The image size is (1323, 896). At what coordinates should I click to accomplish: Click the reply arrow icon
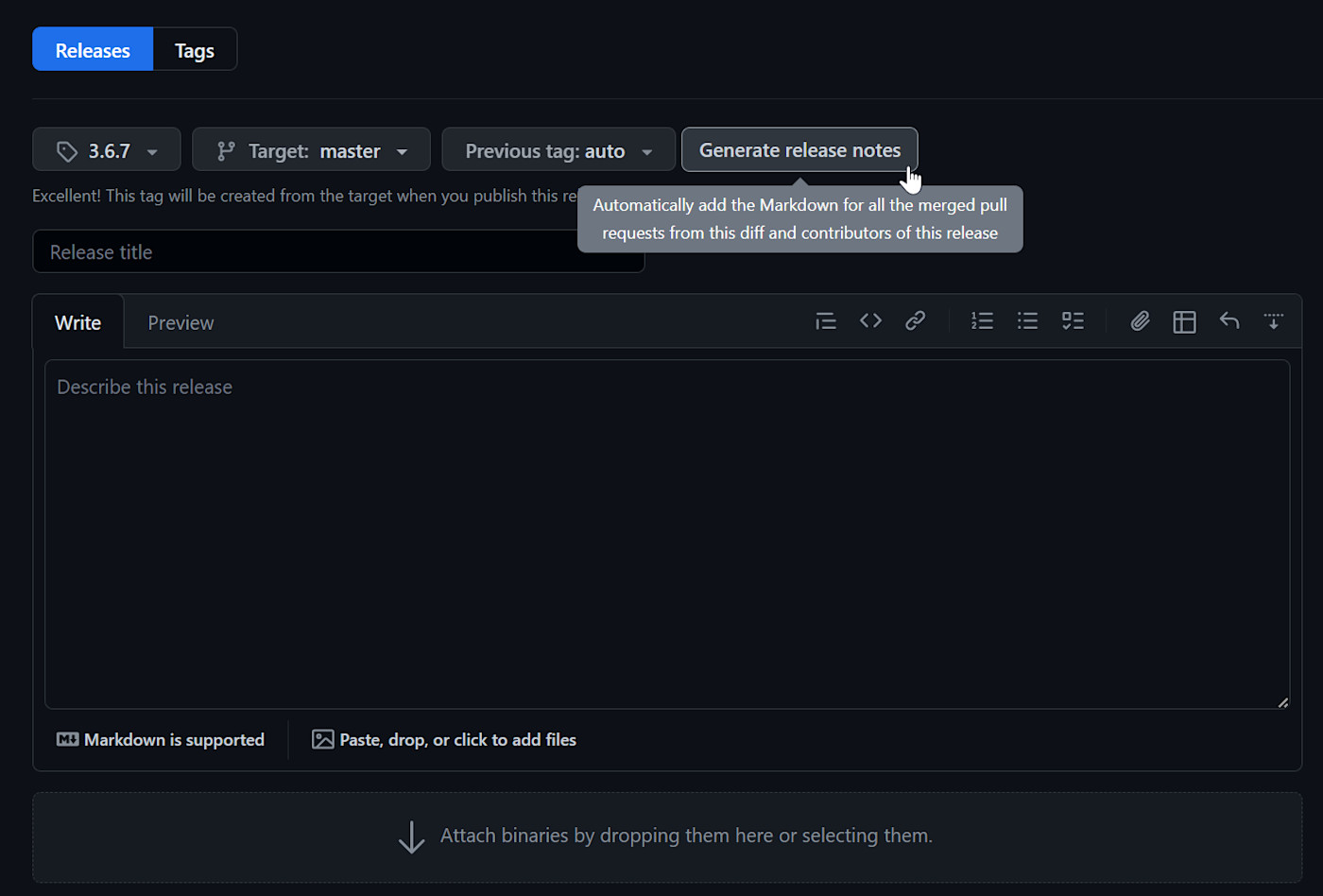[x=1228, y=321]
